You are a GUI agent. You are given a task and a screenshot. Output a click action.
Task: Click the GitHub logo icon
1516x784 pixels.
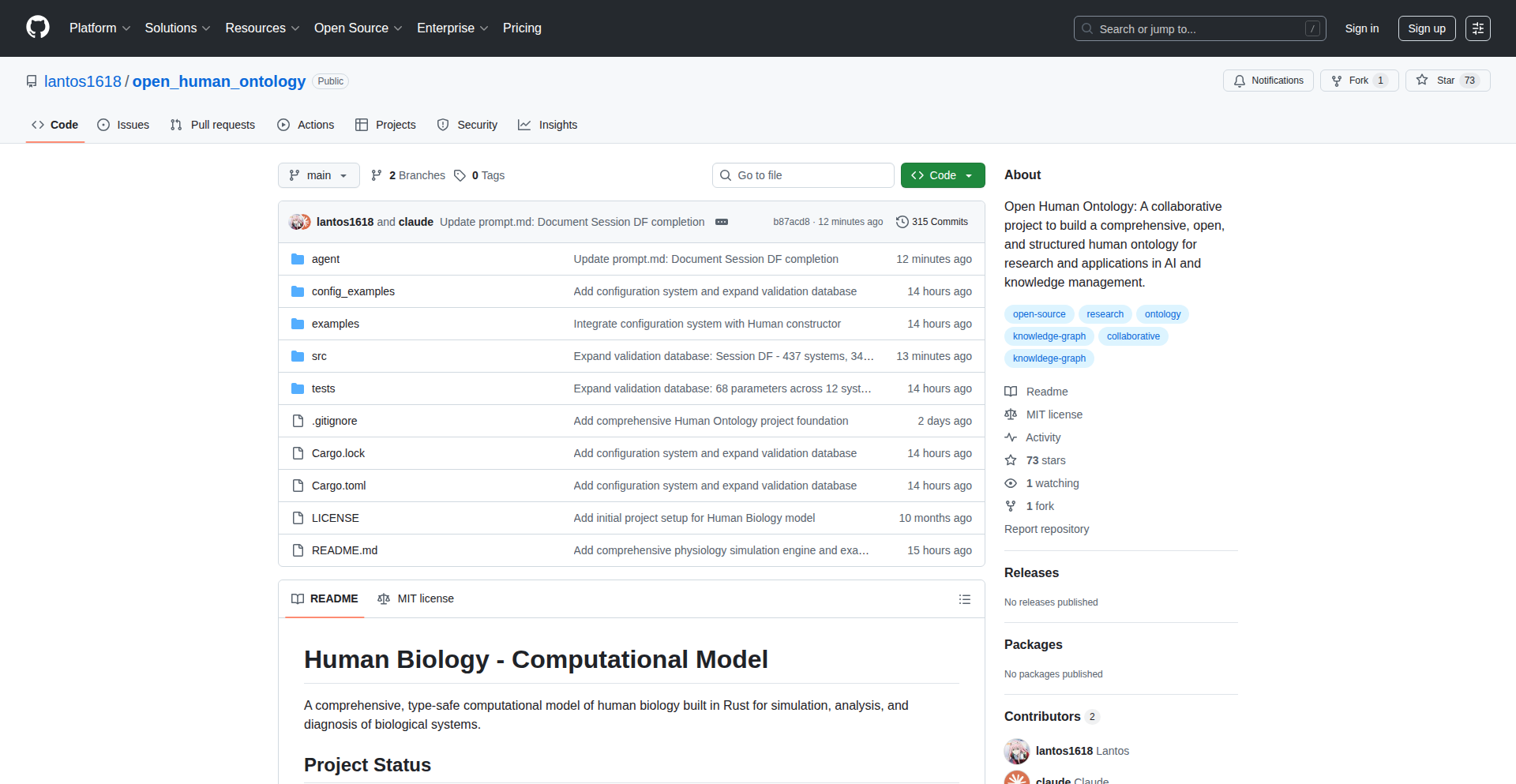37,28
